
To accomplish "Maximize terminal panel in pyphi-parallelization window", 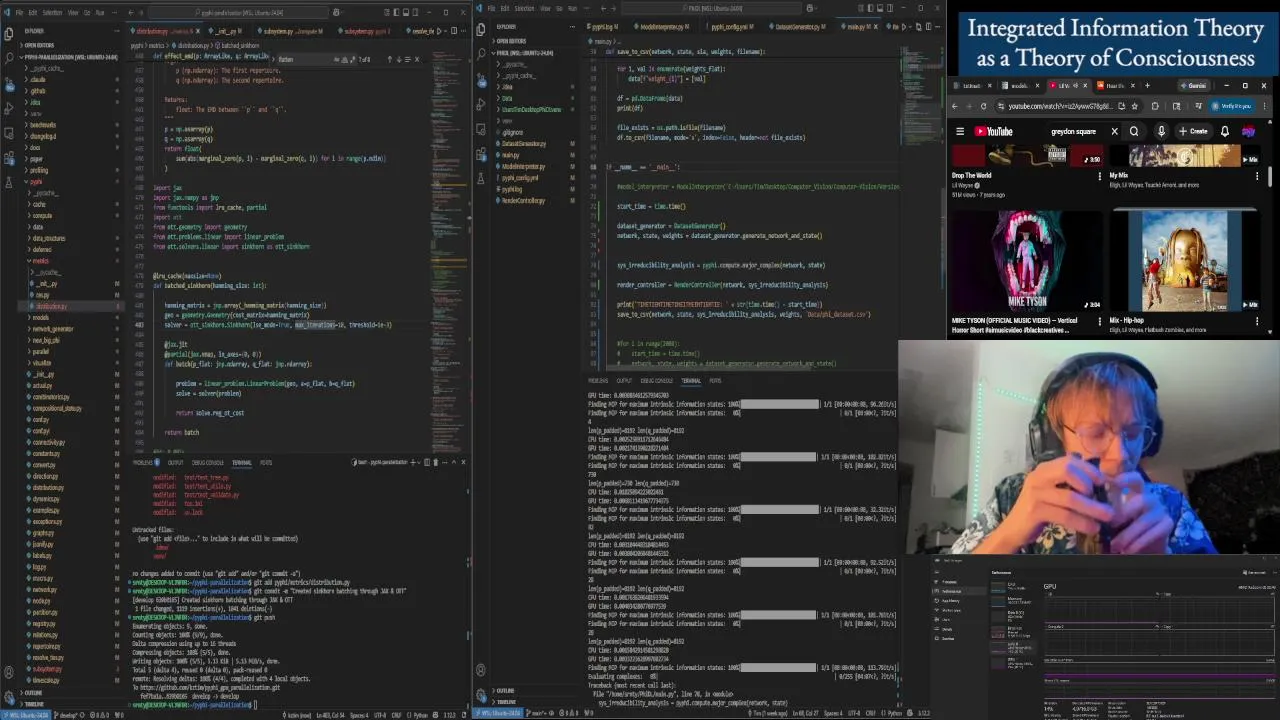I will 454,462.
